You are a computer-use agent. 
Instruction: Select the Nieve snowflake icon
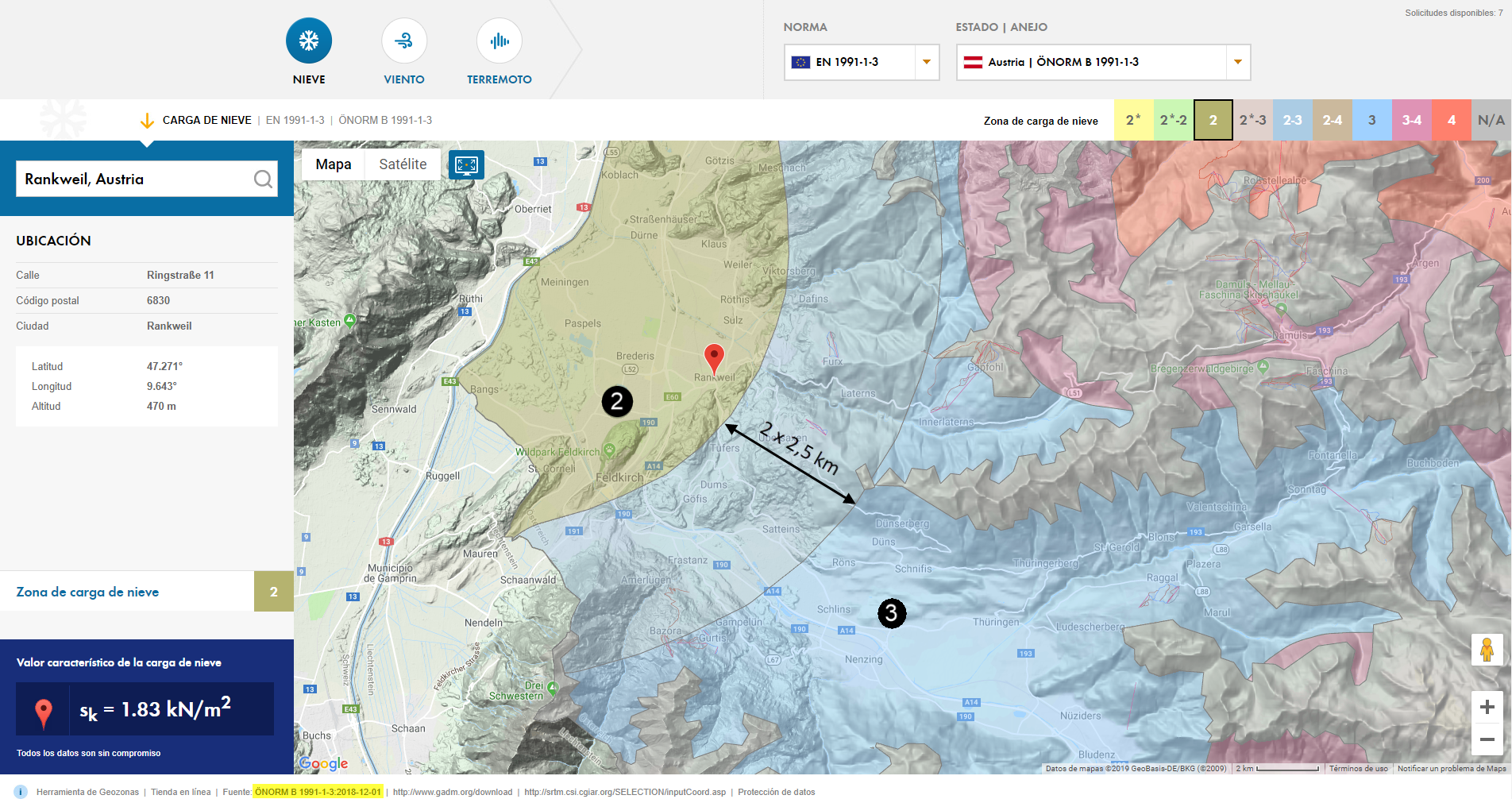309,41
